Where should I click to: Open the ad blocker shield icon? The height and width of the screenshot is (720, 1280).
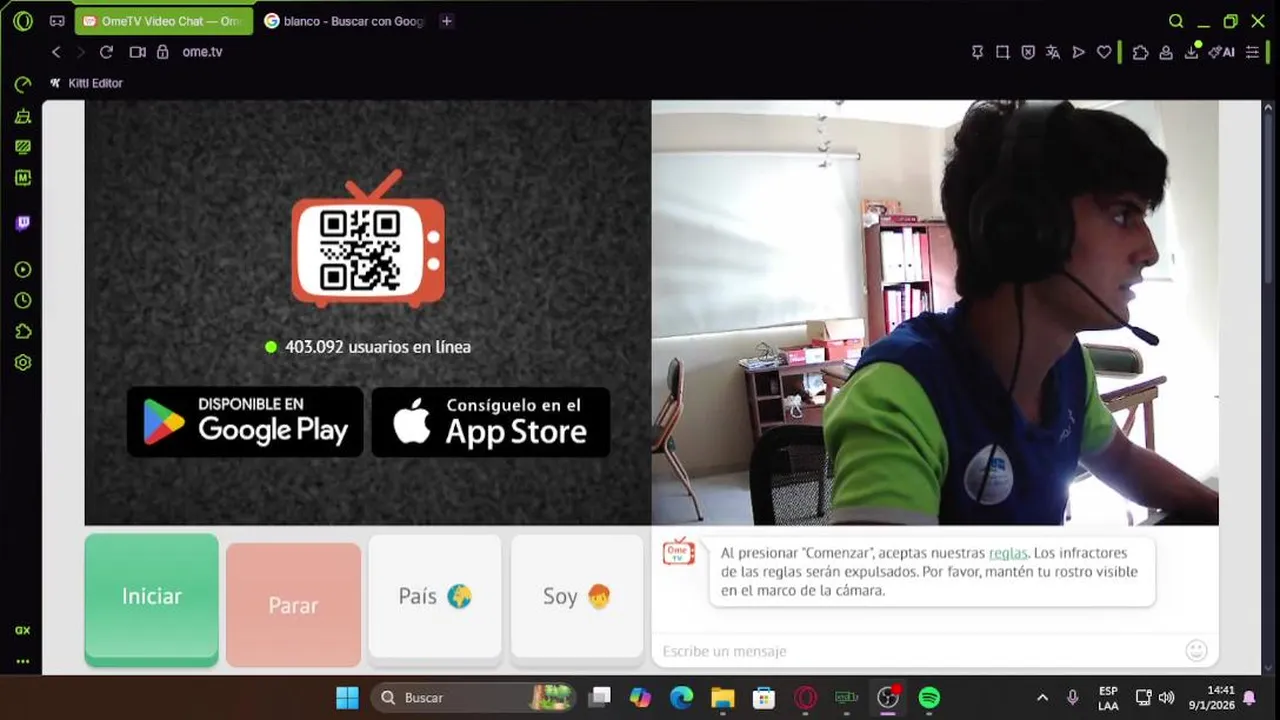(1028, 52)
